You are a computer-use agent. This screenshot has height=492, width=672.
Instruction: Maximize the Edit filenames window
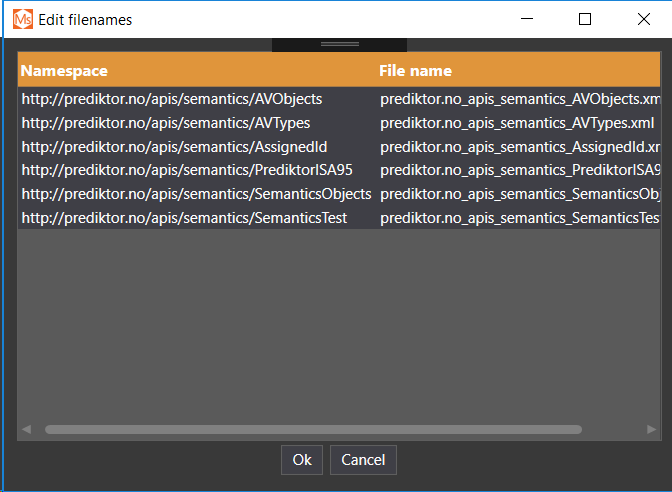[x=586, y=19]
